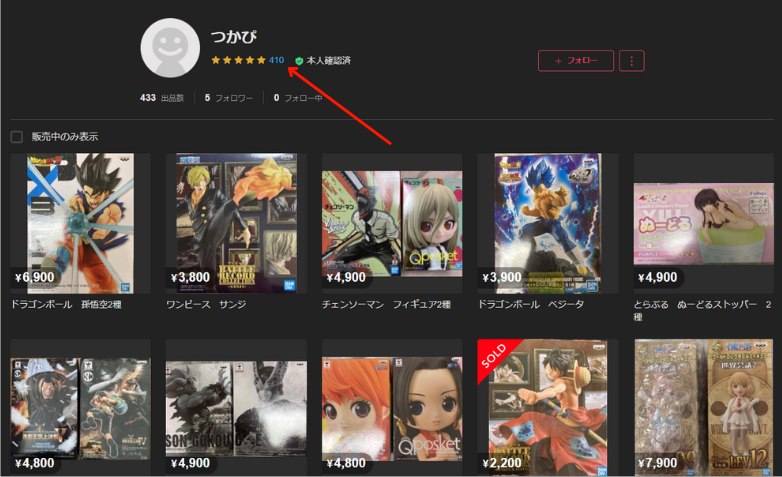
Task: Open the sold Luffy figure ¥2,200 thumbnail
Action: [x=548, y=408]
